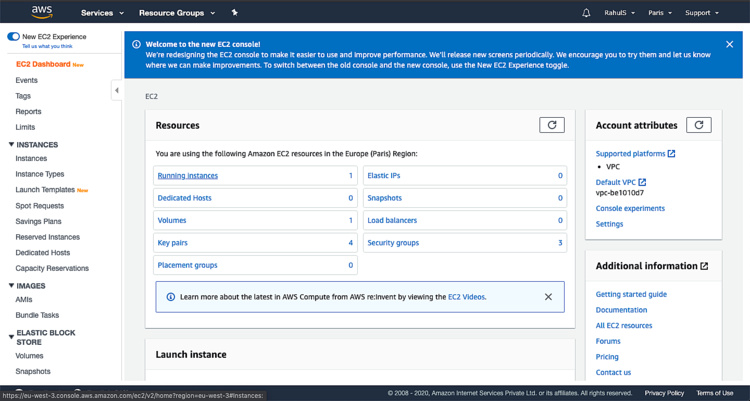Click the pin shortcut icon in top bar
This screenshot has height=401, width=750.
234,13
